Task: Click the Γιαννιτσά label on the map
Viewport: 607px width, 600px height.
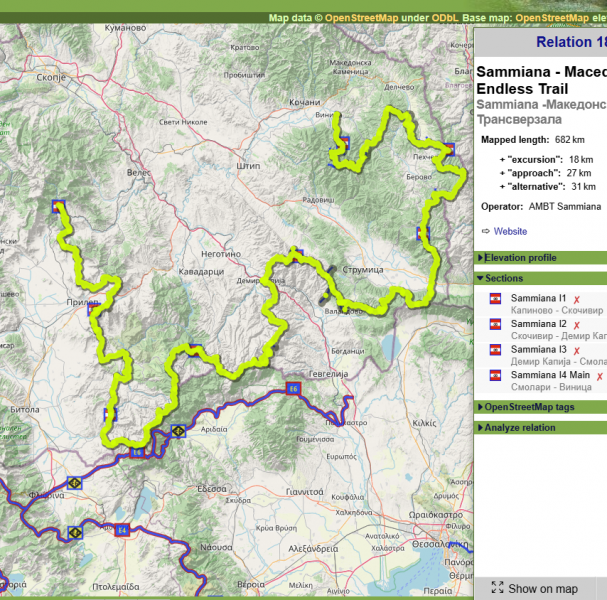Action: click(x=304, y=492)
